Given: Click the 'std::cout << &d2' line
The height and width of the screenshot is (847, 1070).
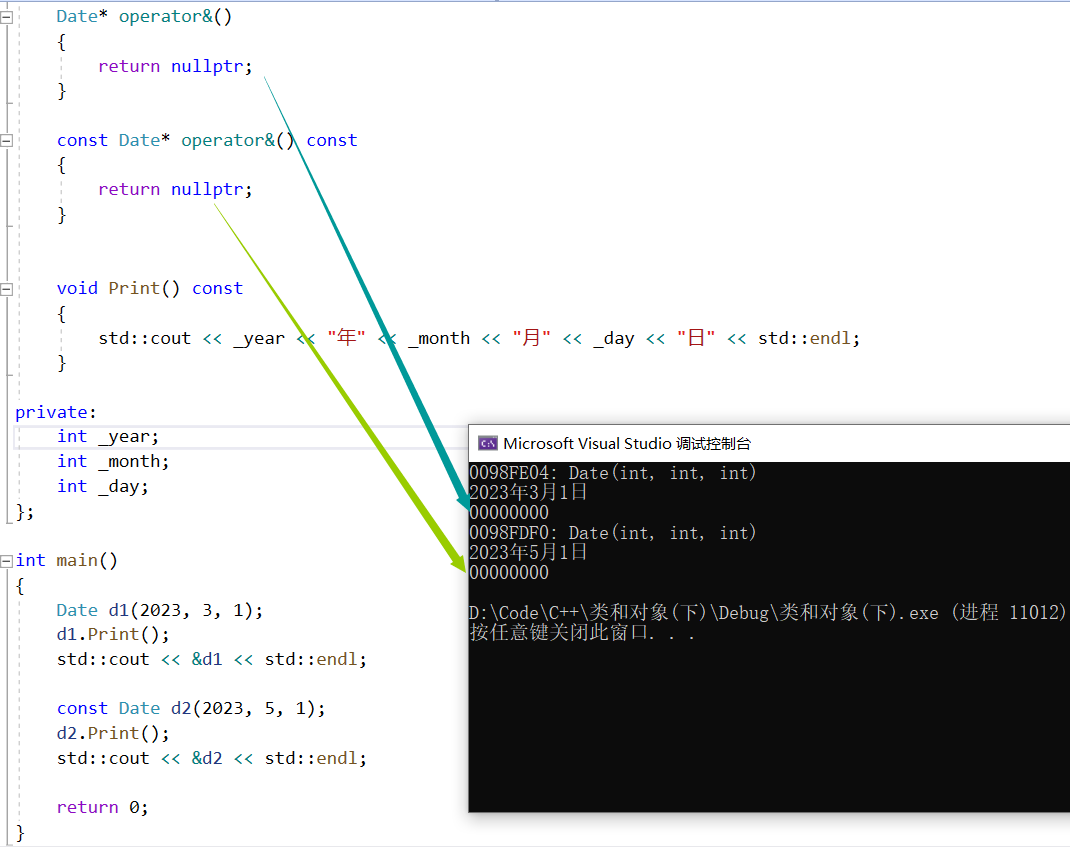Looking at the screenshot, I should [x=212, y=758].
